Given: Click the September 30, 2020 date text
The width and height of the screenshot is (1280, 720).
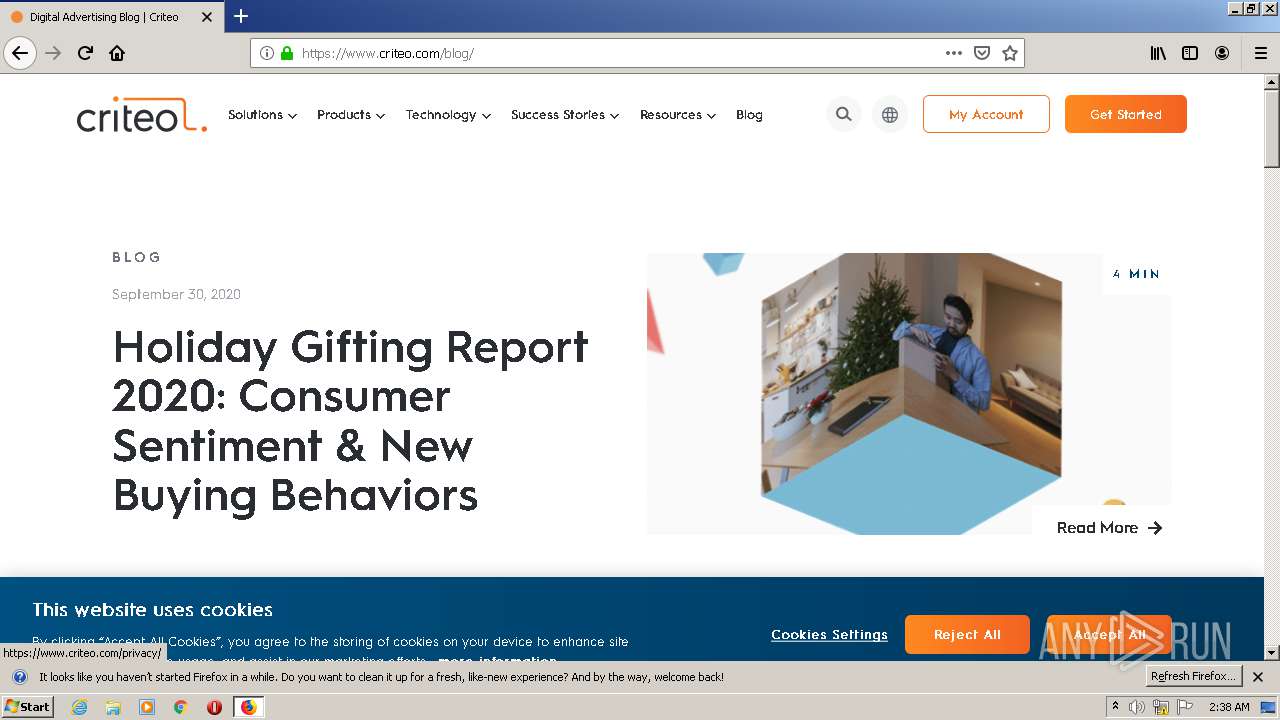Looking at the screenshot, I should [176, 294].
